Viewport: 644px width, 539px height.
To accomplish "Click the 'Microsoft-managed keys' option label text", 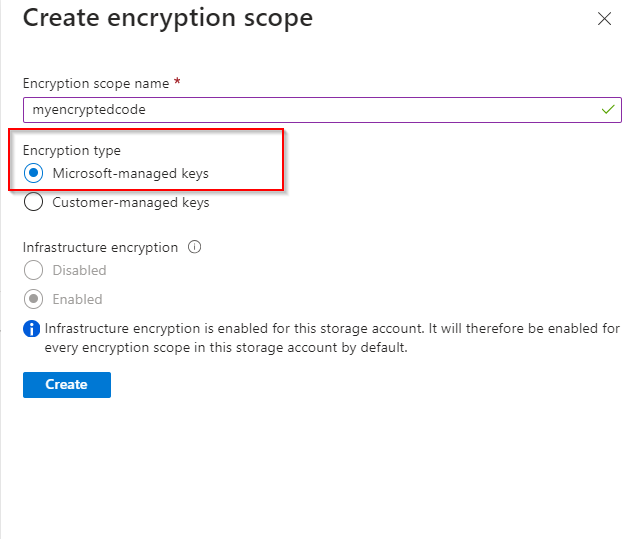I will coord(131,173).
